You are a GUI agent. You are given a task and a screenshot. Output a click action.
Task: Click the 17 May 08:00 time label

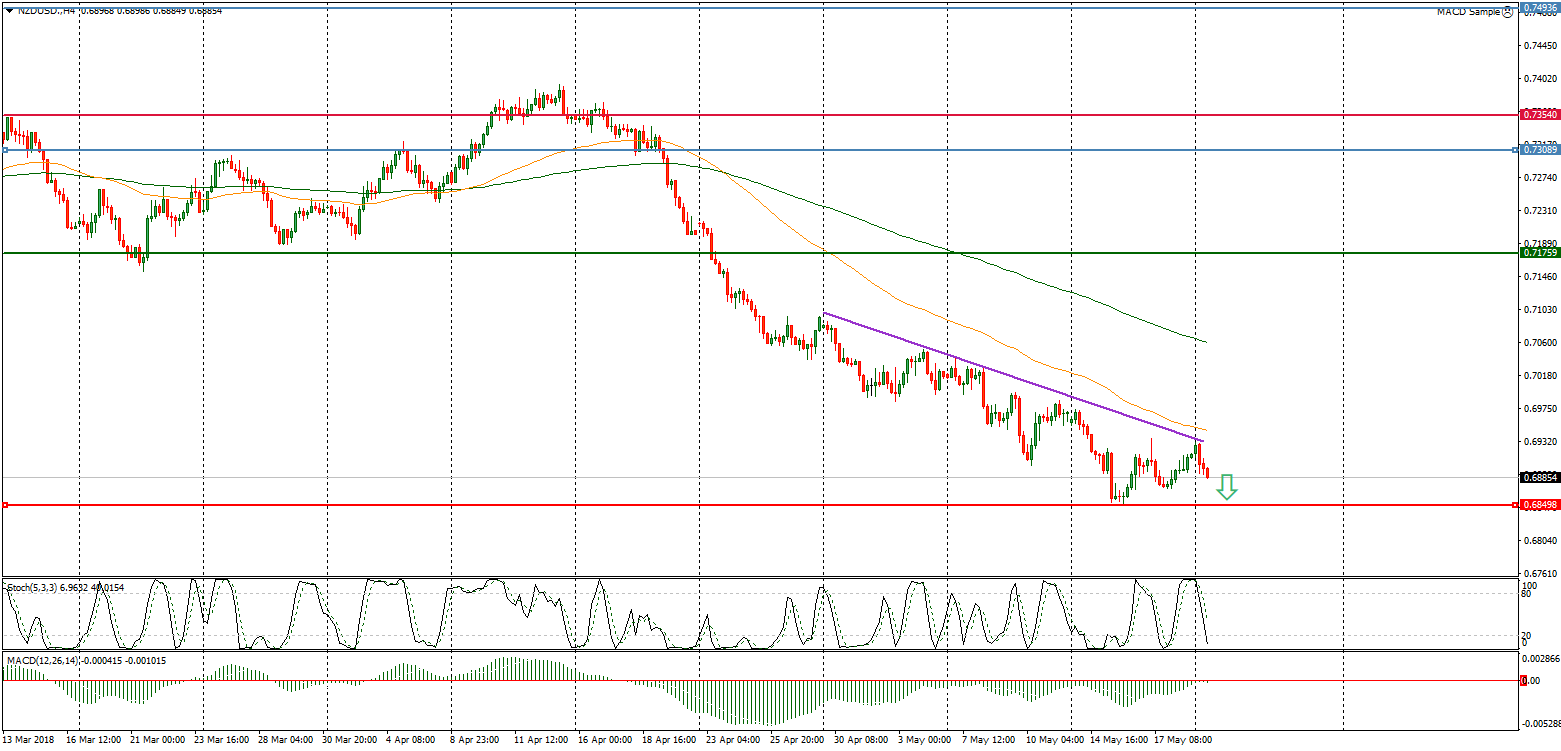(1183, 740)
